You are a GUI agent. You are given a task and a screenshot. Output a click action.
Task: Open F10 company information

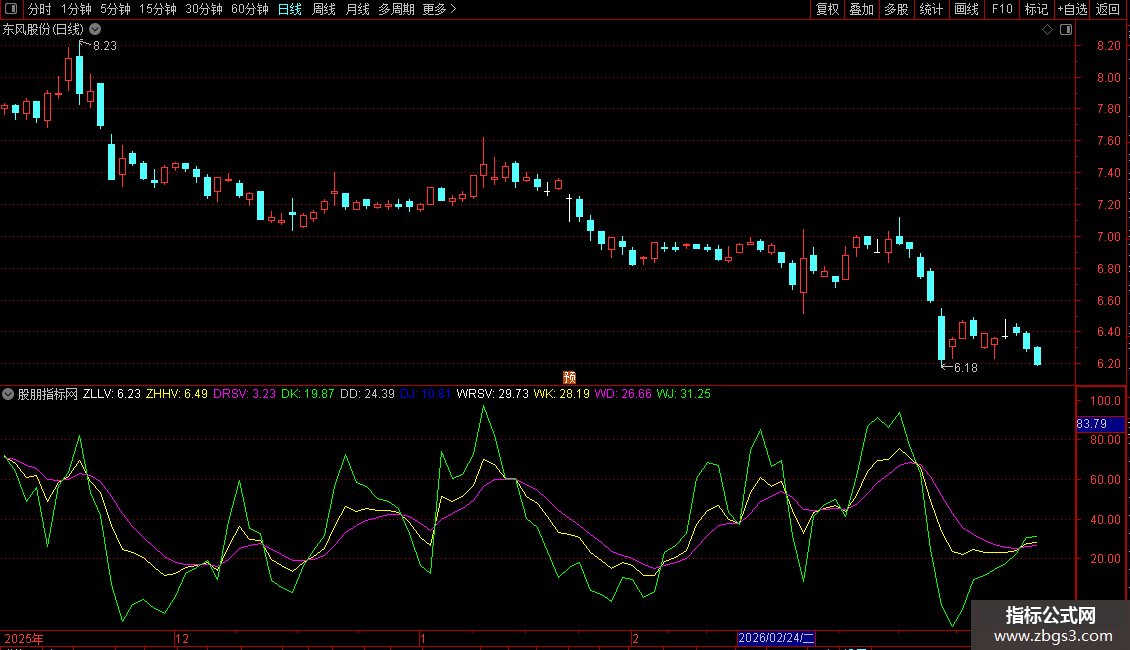tap(1002, 9)
